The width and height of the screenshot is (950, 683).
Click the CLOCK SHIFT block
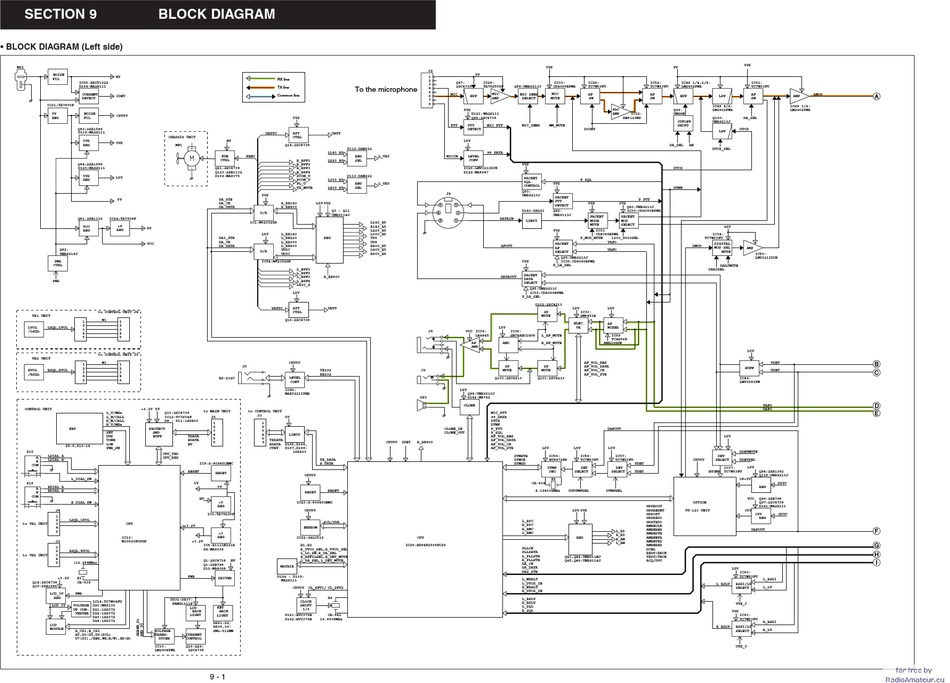306,605
